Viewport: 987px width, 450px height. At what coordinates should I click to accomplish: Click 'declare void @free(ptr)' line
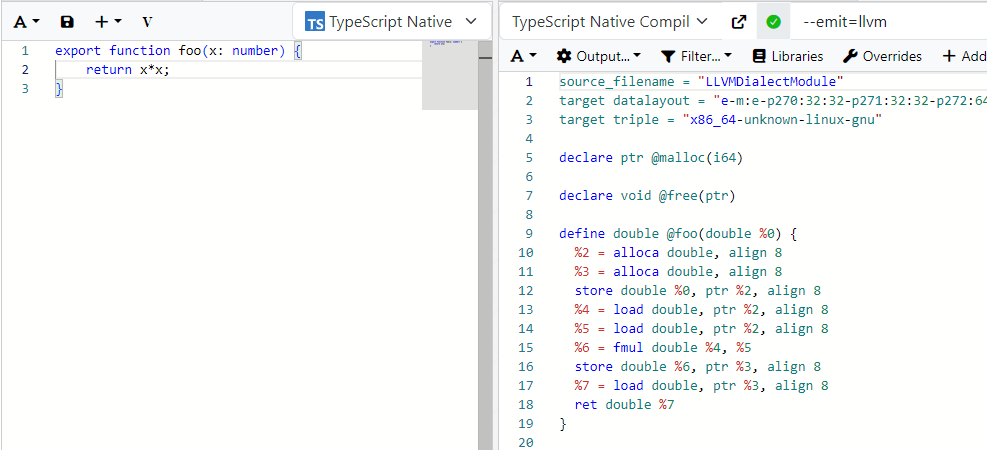[647, 195]
